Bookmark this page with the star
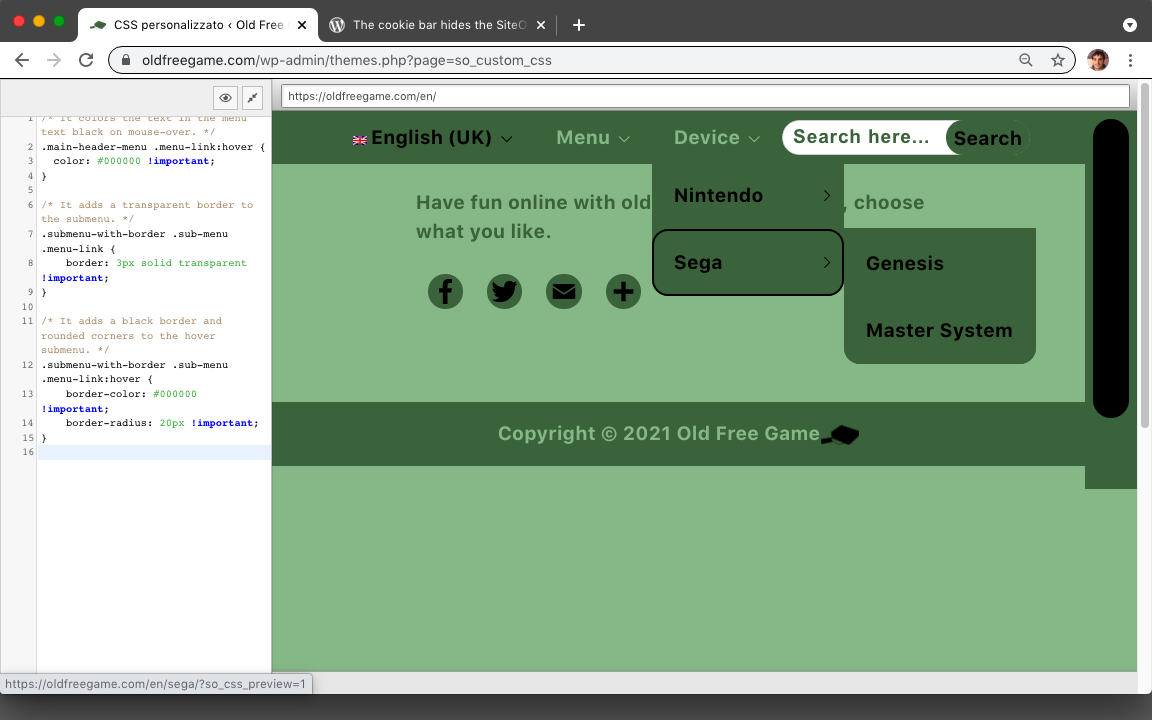The image size is (1152, 720). click(x=1057, y=60)
